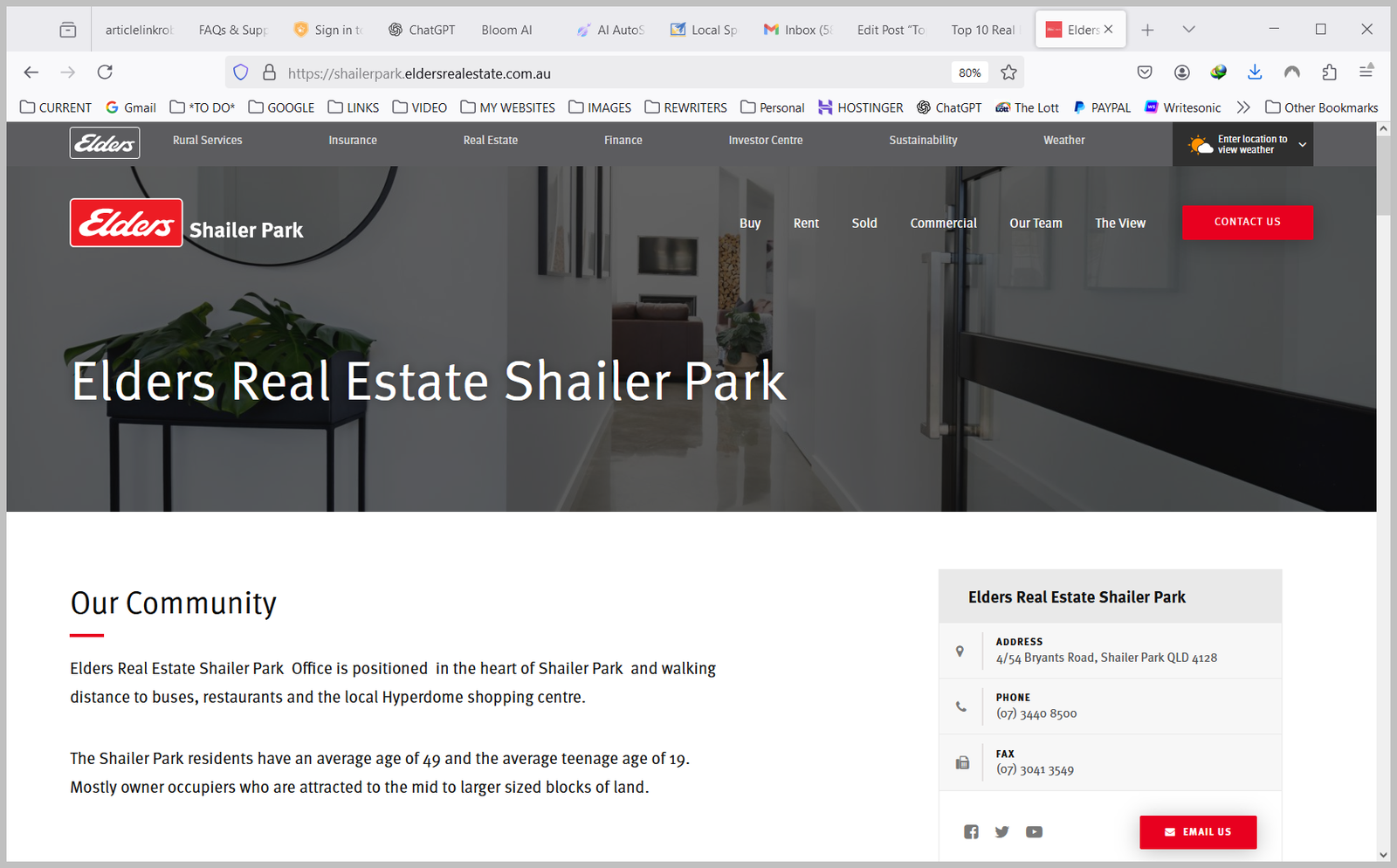Click the 80% zoom level indicator
The image size is (1397, 868).
[x=969, y=72]
